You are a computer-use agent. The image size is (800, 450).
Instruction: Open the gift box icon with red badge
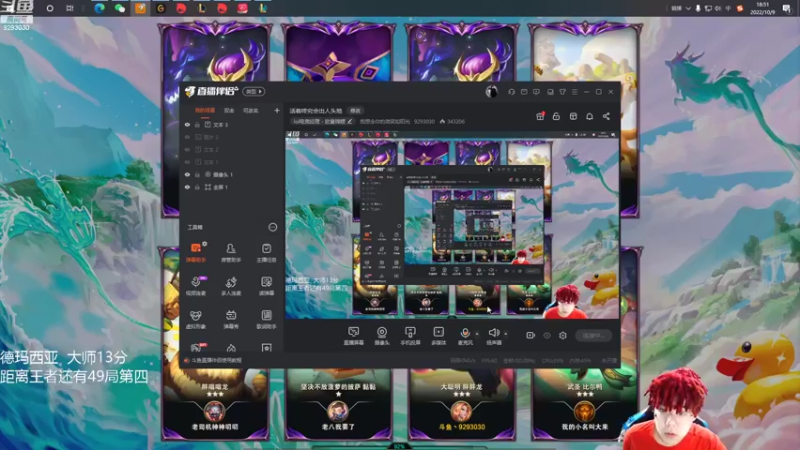[x=540, y=116]
